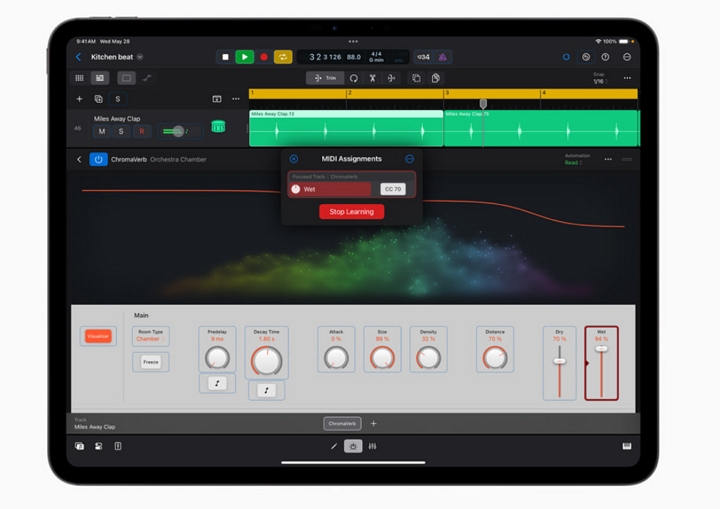Toggle the Decay Time note sync button
The width and height of the screenshot is (720, 509).
click(x=266, y=390)
